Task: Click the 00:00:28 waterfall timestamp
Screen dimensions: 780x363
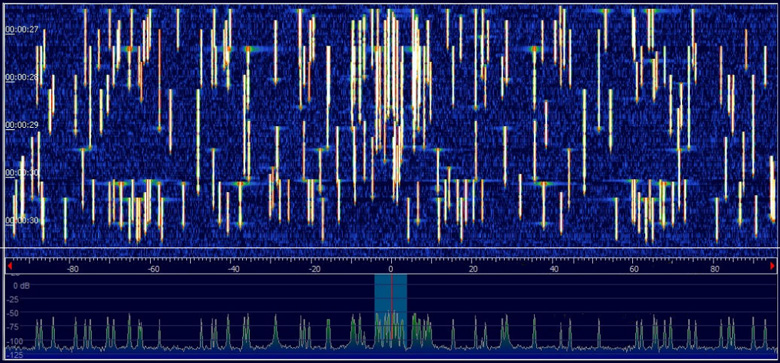Action: pyautogui.click(x=22, y=77)
